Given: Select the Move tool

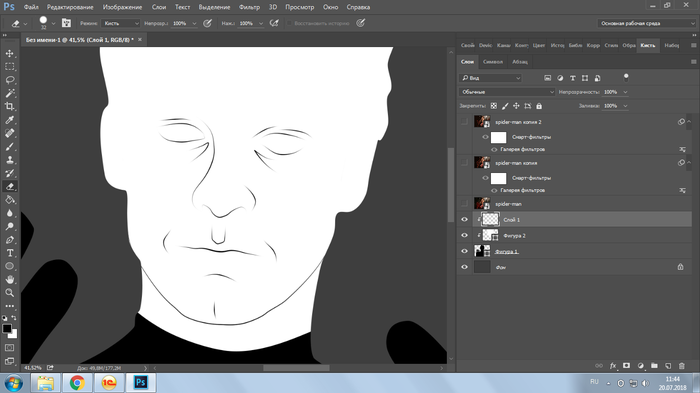Looking at the screenshot, I should tap(9, 54).
